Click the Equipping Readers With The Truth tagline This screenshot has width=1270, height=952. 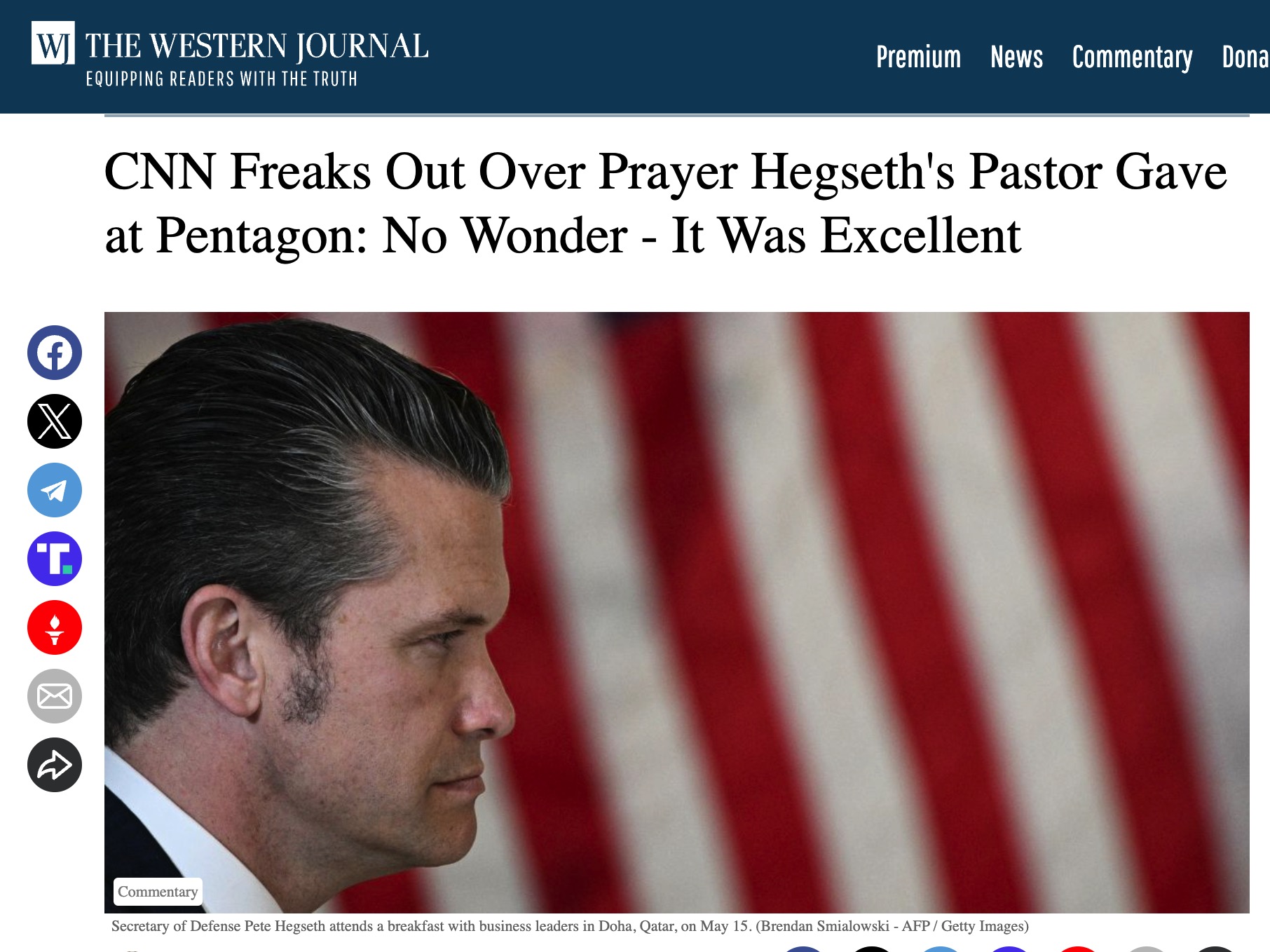click(221, 79)
